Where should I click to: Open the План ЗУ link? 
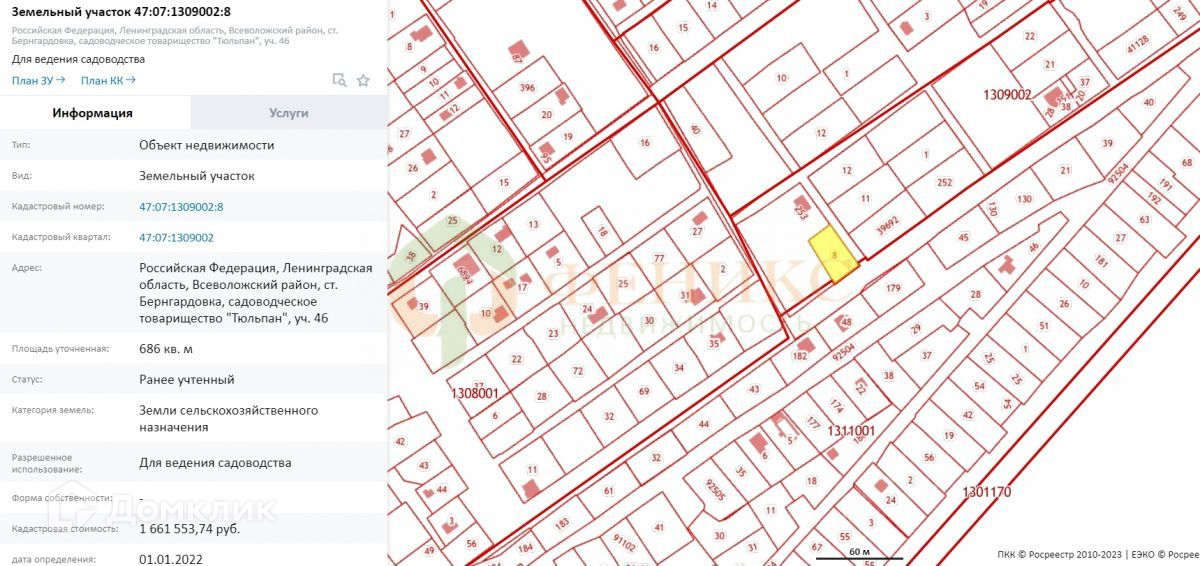pyautogui.click(x=39, y=80)
